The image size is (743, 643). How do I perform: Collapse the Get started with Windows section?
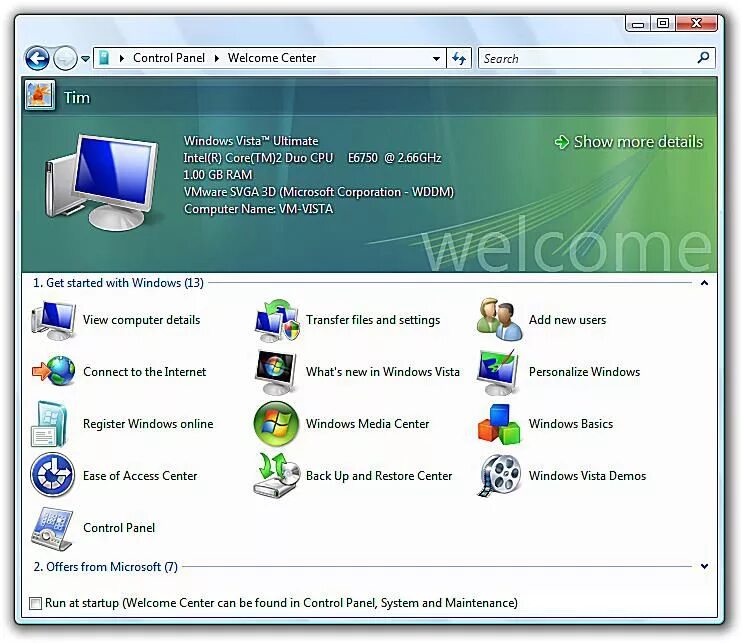[705, 283]
